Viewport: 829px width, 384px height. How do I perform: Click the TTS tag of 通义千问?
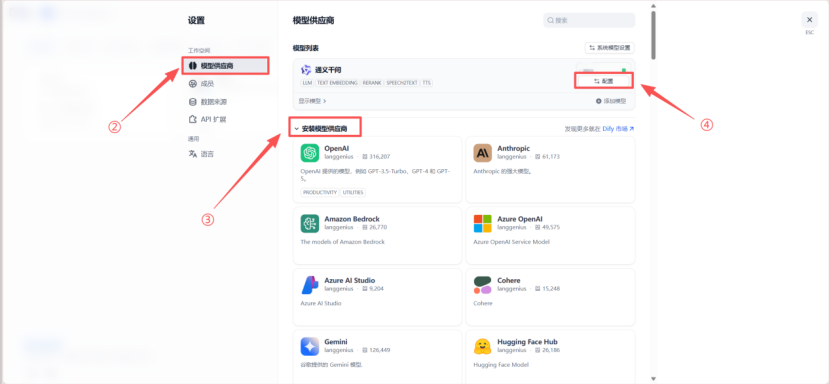pos(427,83)
